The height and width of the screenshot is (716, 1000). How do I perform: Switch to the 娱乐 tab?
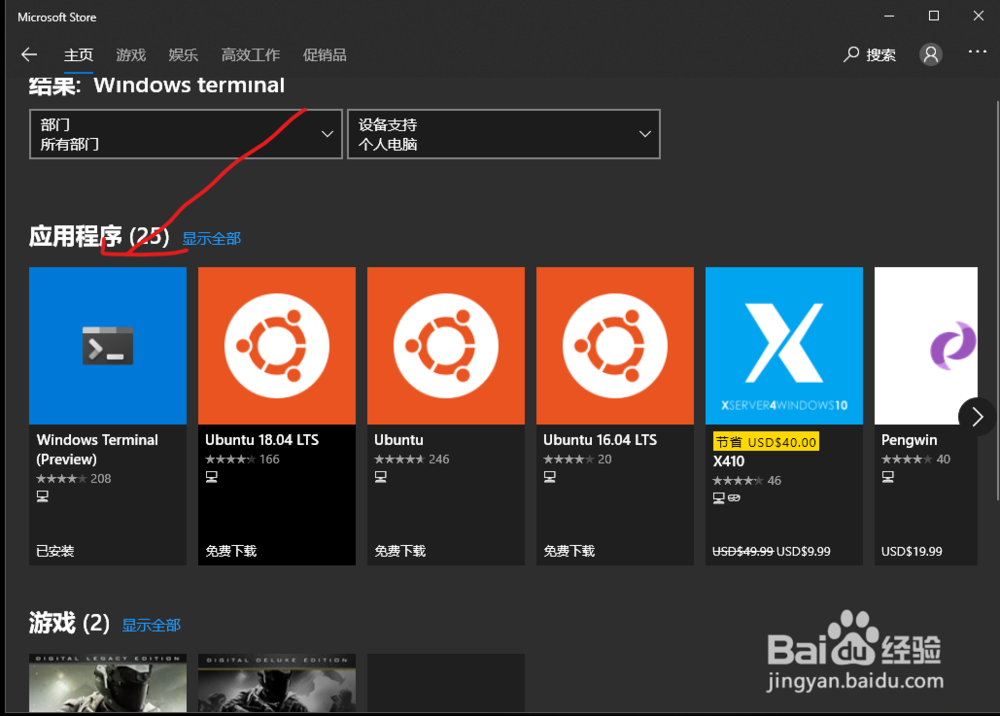(183, 55)
